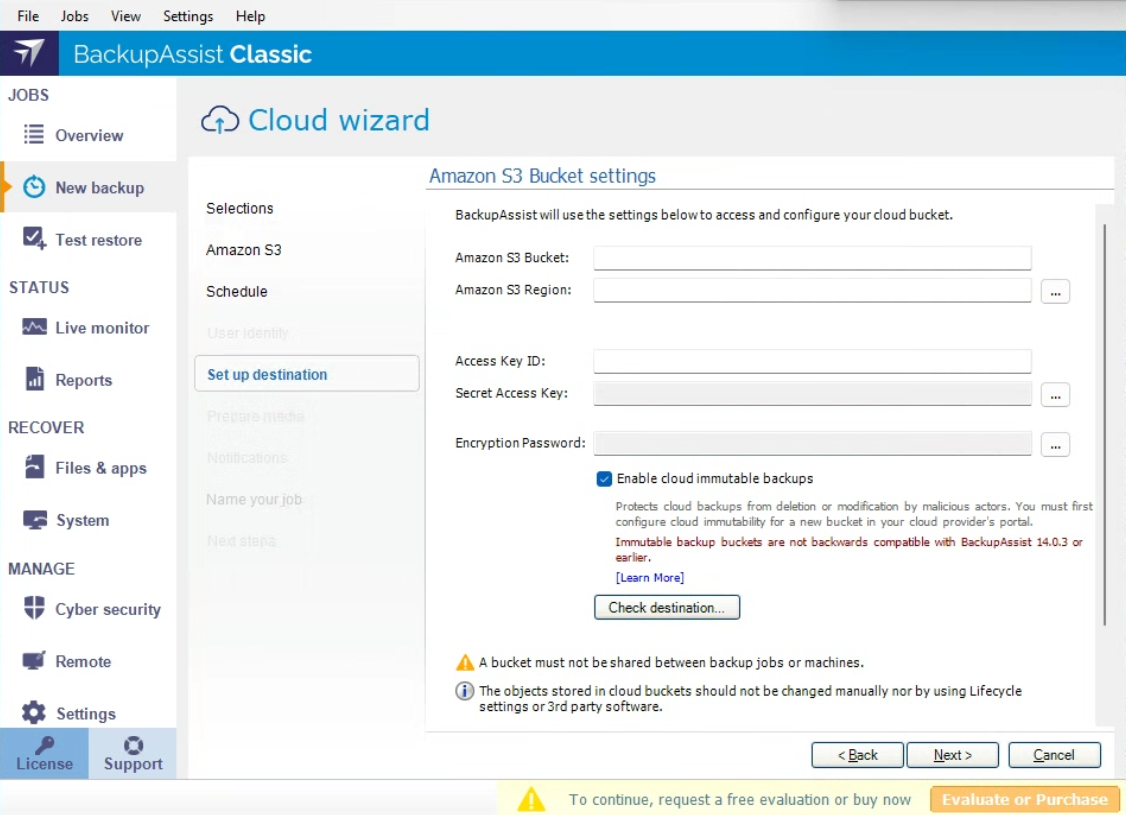Open the Jobs menu
This screenshot has width=1126, height=815.
(74, 16)
